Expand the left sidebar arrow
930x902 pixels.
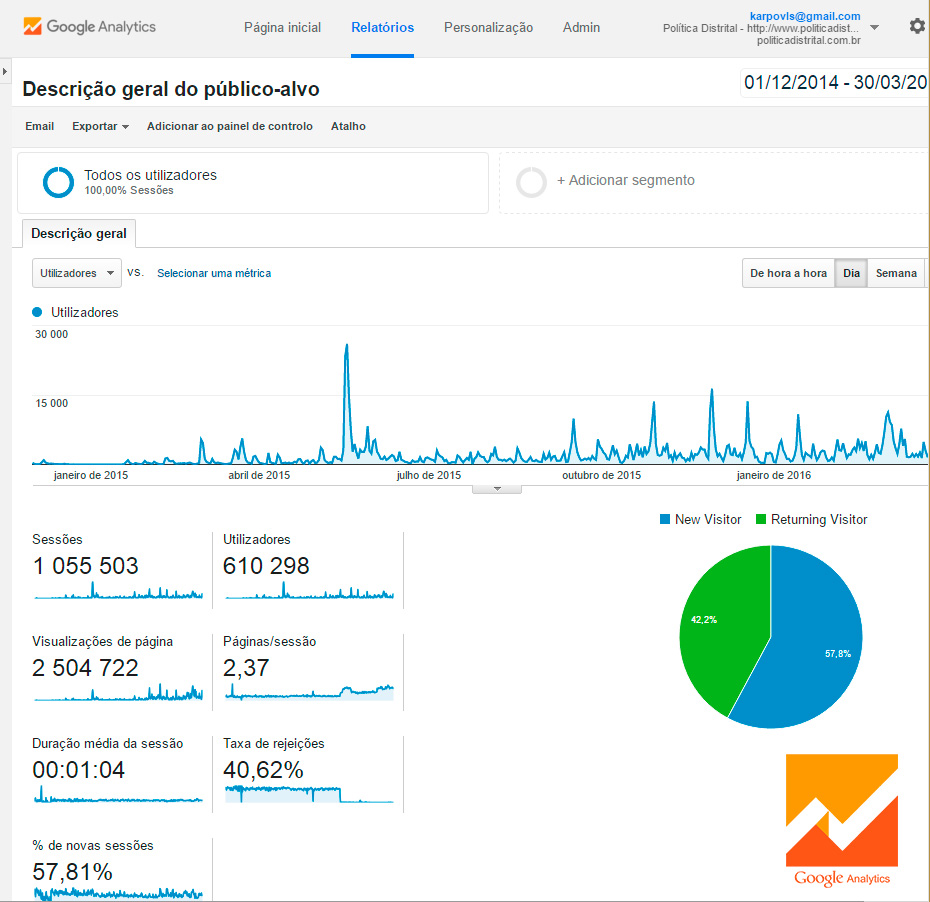tap(5, 72)
